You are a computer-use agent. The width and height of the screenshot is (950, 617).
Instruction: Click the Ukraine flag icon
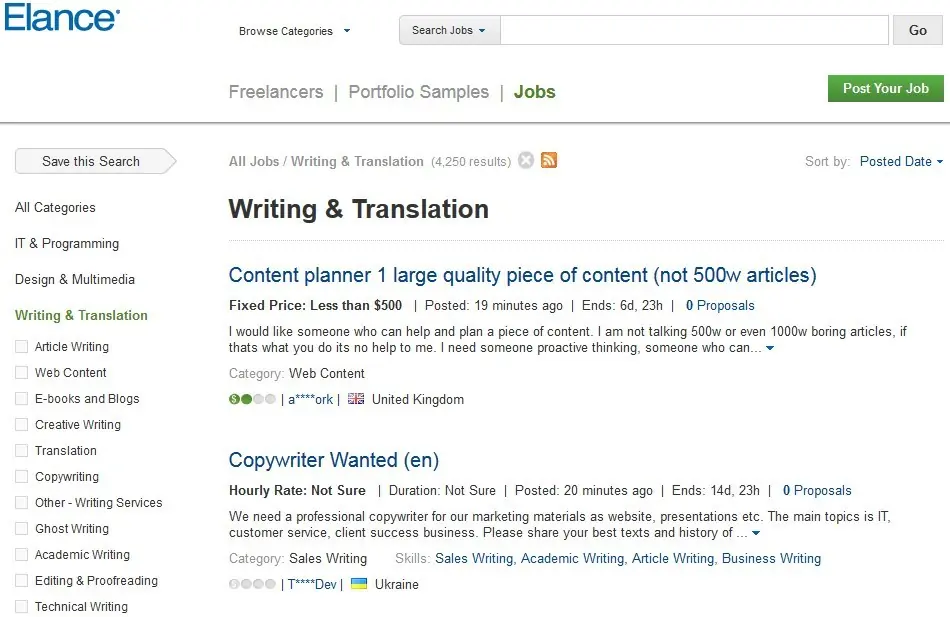click(359, 584)
